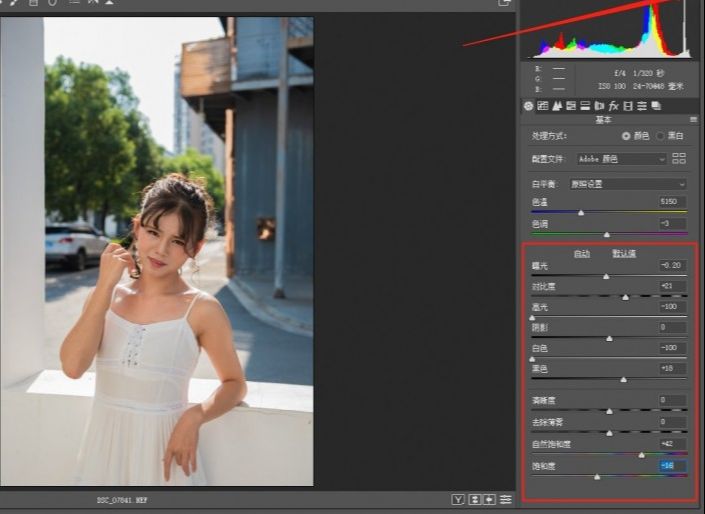The image size is (705, 514).
Task: Click the 清晰度 clarity slider handle
Action: [x=609, y=411]
